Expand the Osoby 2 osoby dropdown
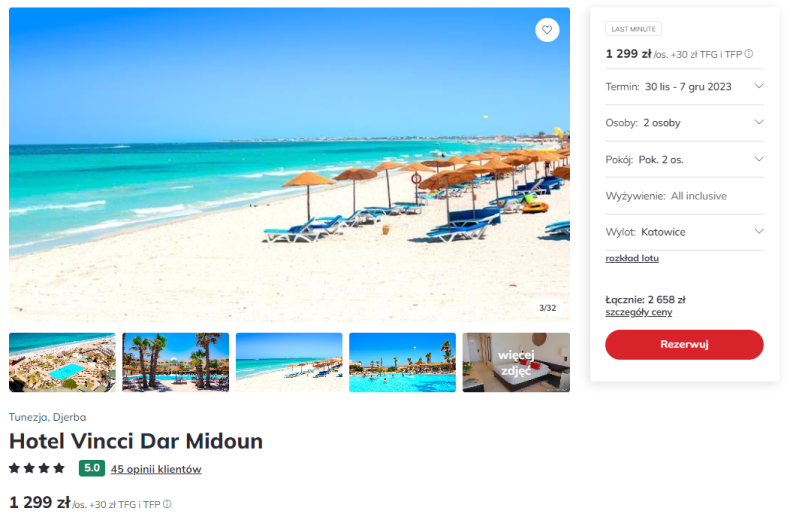Image resolution: width=790 pixels, height=514 pixels. [684, 123]
